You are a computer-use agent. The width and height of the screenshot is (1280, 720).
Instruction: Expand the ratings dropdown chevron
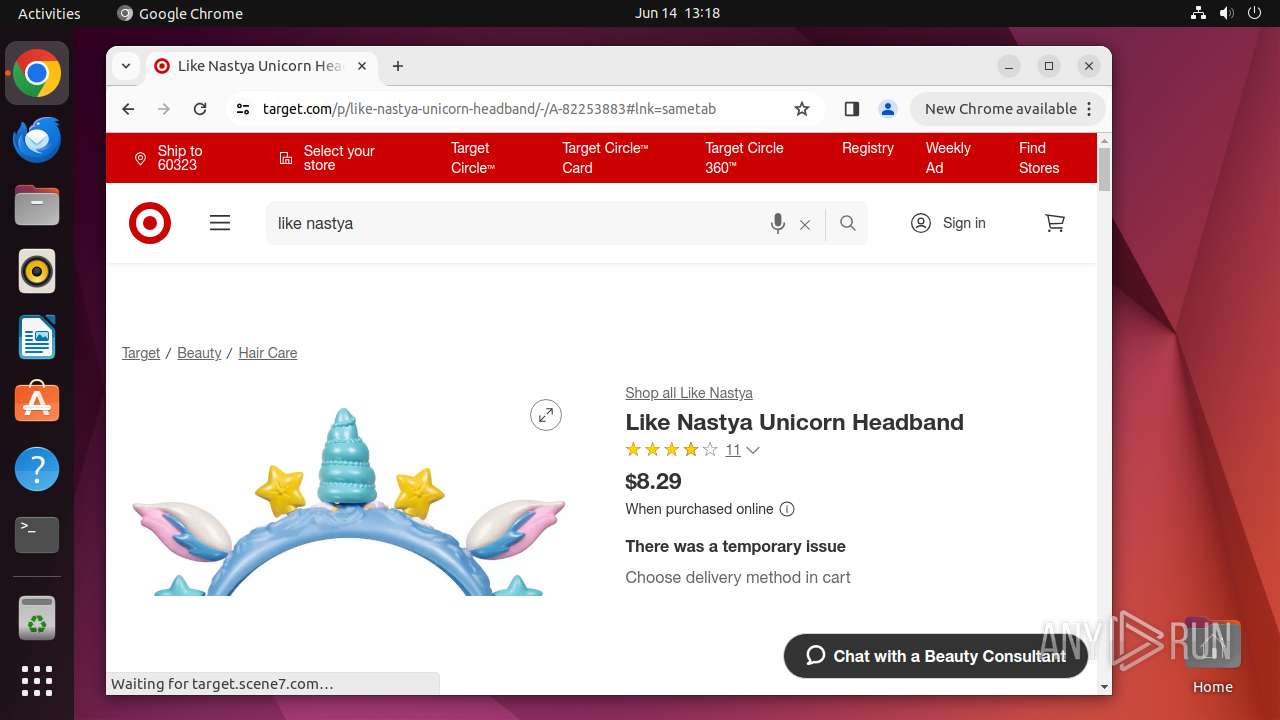pos(753,450)
